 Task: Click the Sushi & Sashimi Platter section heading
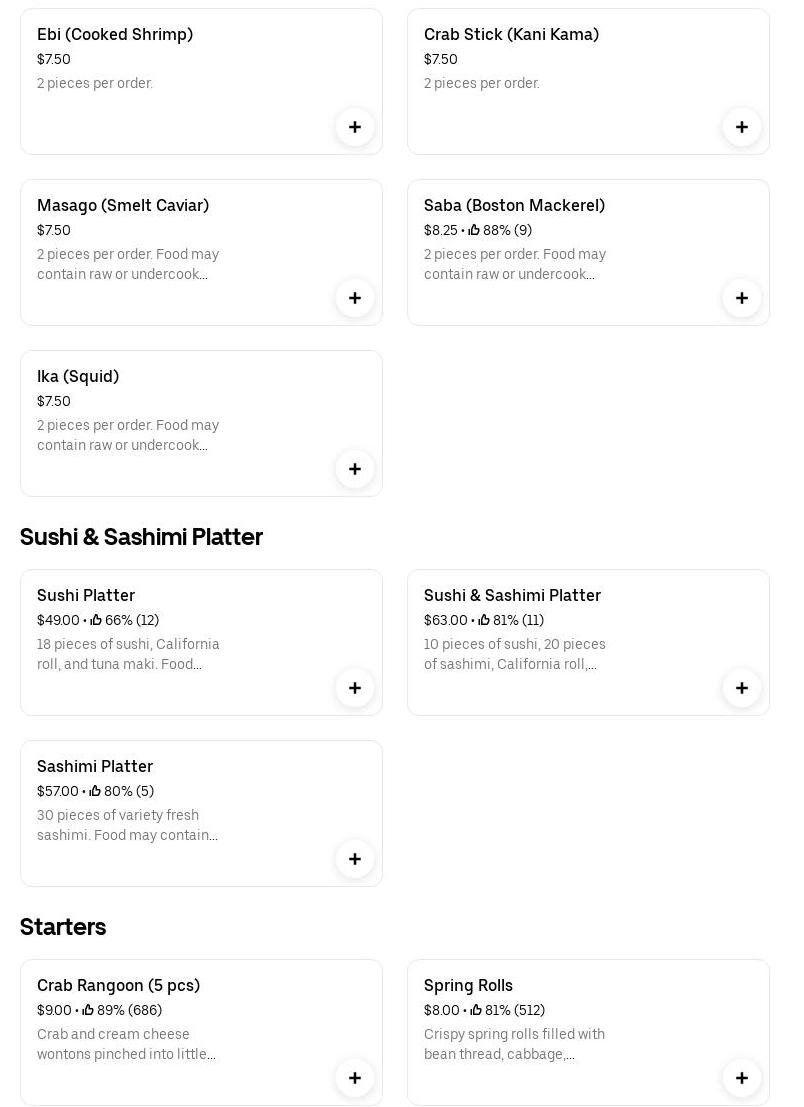(141, 537)
